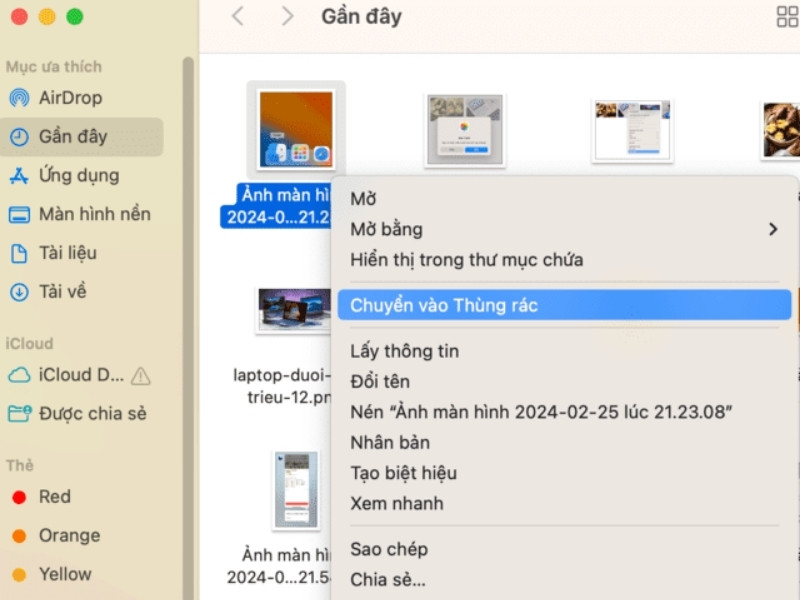Go back with the left arrow
800x600 pixels.
237,16
